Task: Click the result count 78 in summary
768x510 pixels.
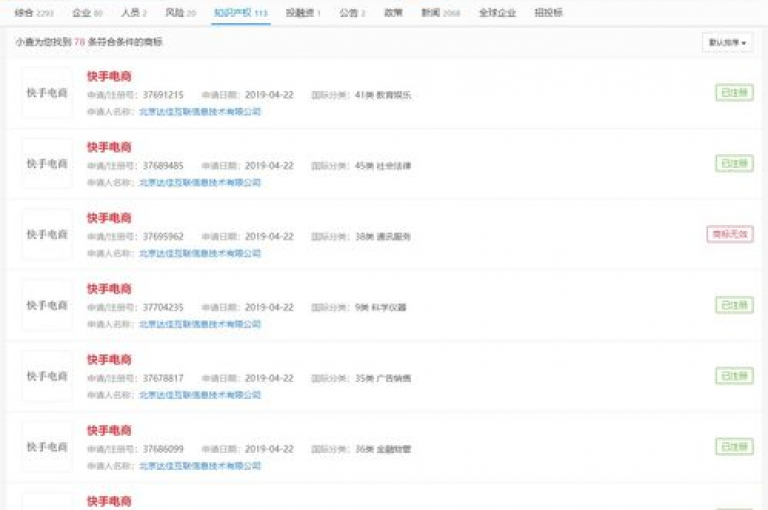Action: coord(79,42)
